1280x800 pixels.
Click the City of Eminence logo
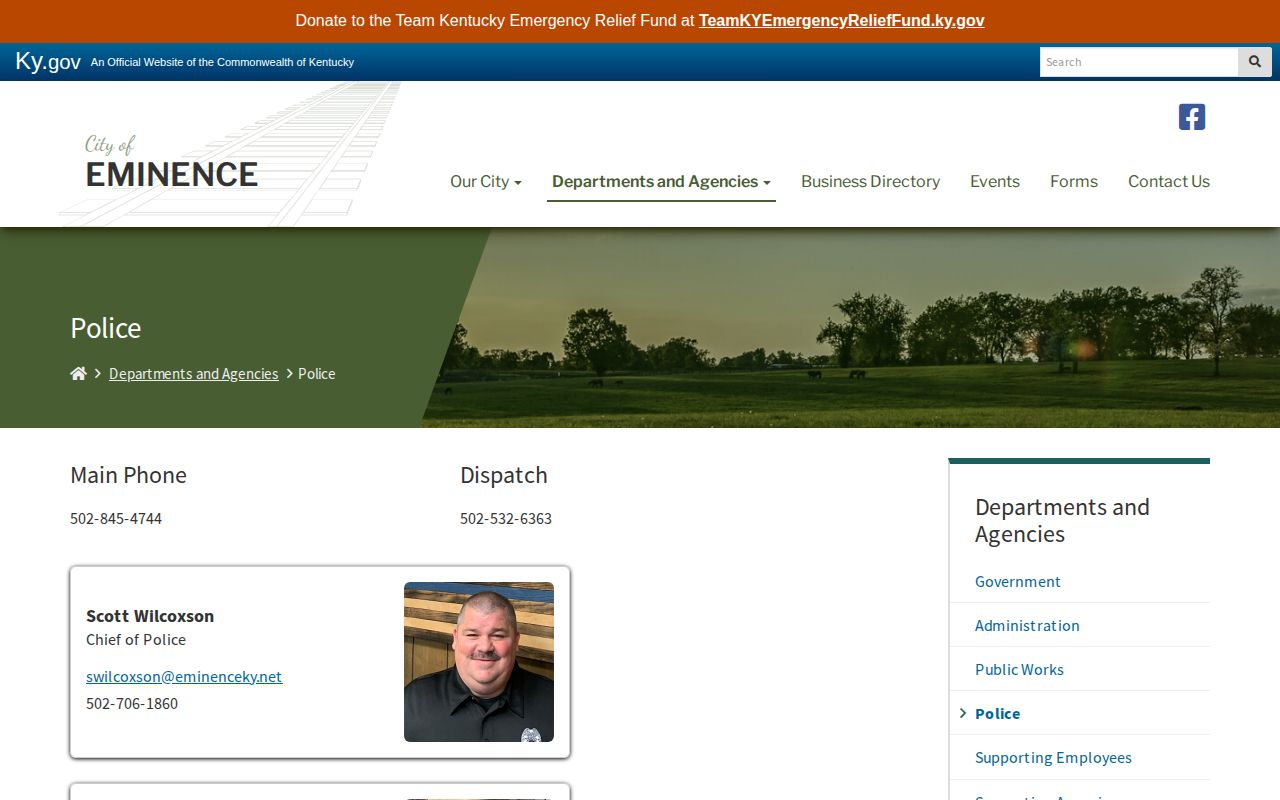(x=171, y=163)
